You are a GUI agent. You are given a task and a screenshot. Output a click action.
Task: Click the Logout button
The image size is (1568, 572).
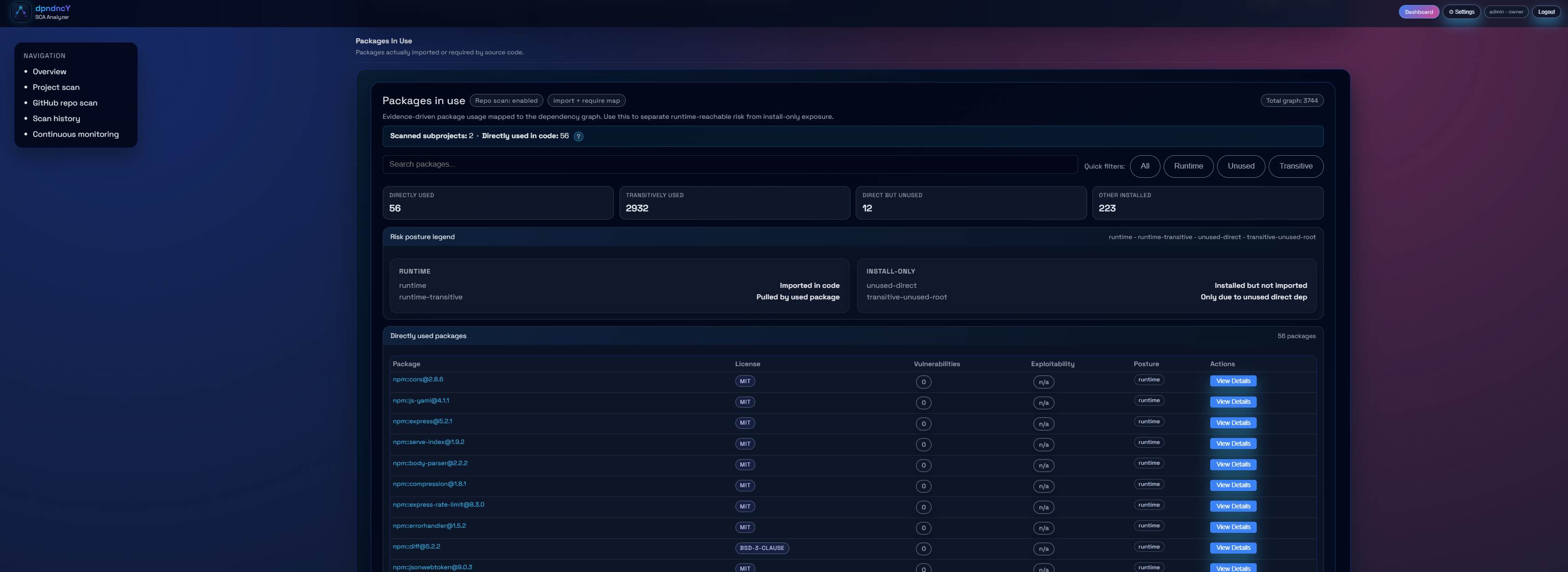[1545, 12]
